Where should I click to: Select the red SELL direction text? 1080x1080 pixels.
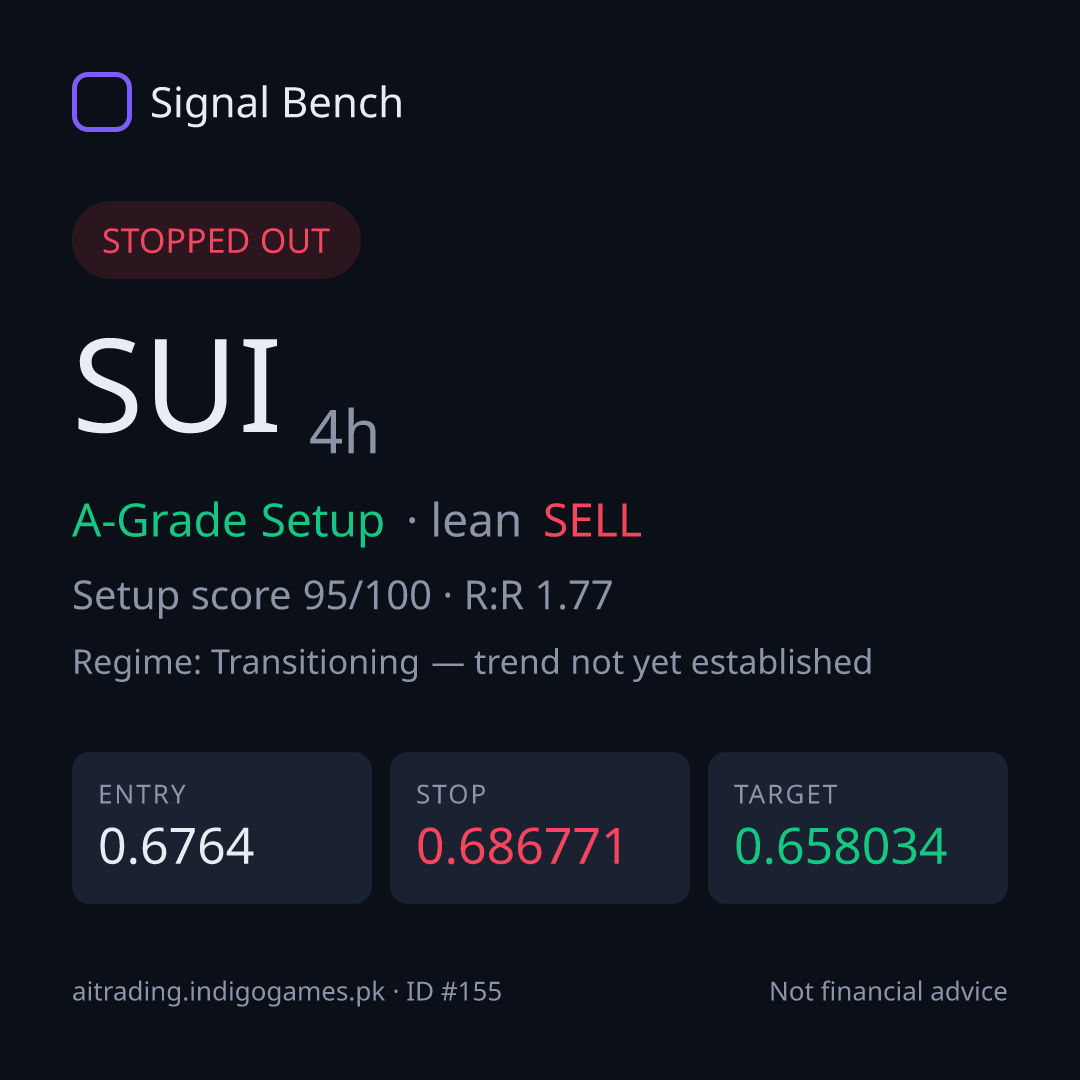click(592, 521)
